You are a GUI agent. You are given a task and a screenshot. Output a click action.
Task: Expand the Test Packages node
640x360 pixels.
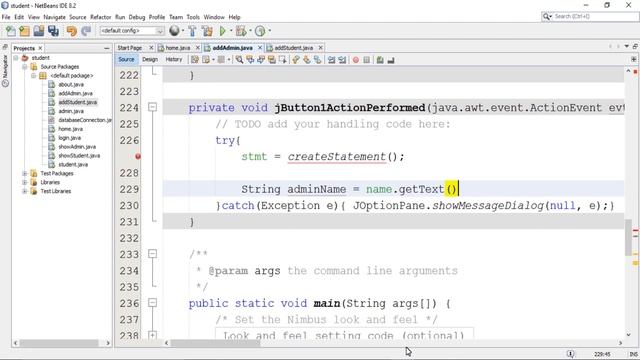click(25, 173)
